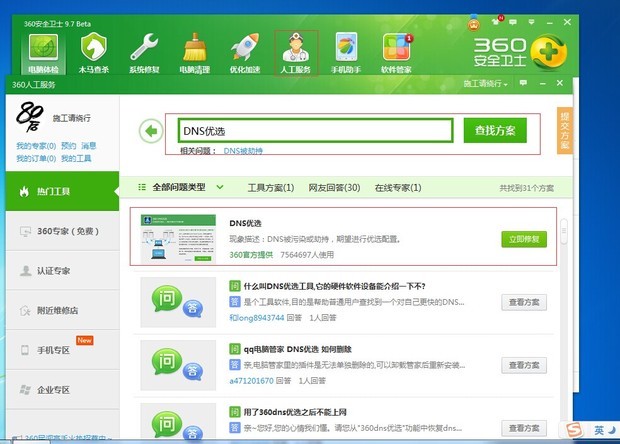Toggle the 英 input language indicator
The image size is (620, 444).
pos(599,430)
